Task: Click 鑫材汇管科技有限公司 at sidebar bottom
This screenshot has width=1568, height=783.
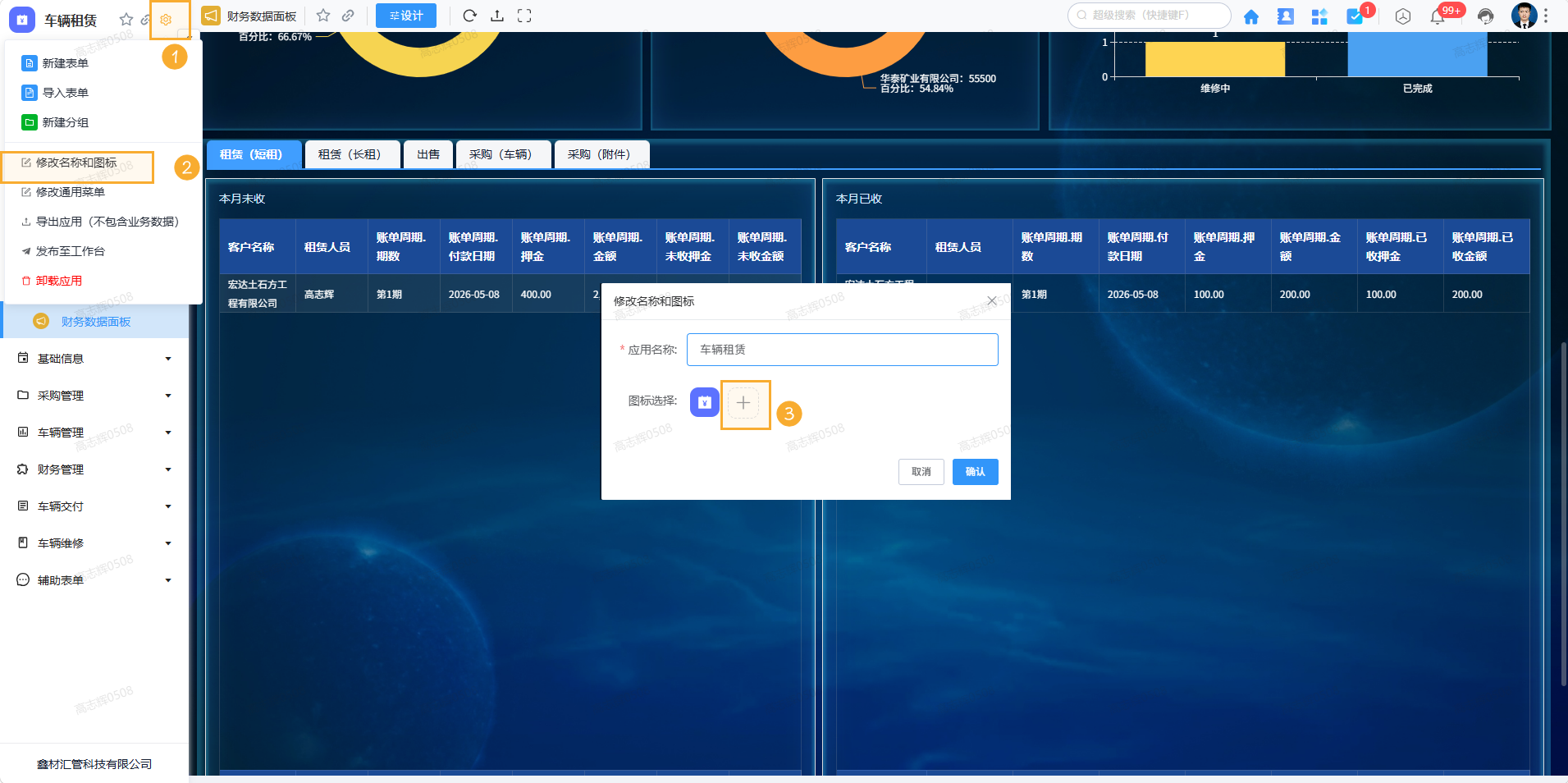Action: pos(94,764)
